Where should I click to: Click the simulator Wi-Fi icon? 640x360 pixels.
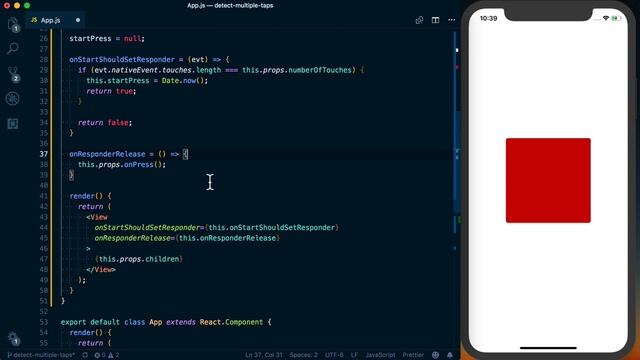pos(606,18)
